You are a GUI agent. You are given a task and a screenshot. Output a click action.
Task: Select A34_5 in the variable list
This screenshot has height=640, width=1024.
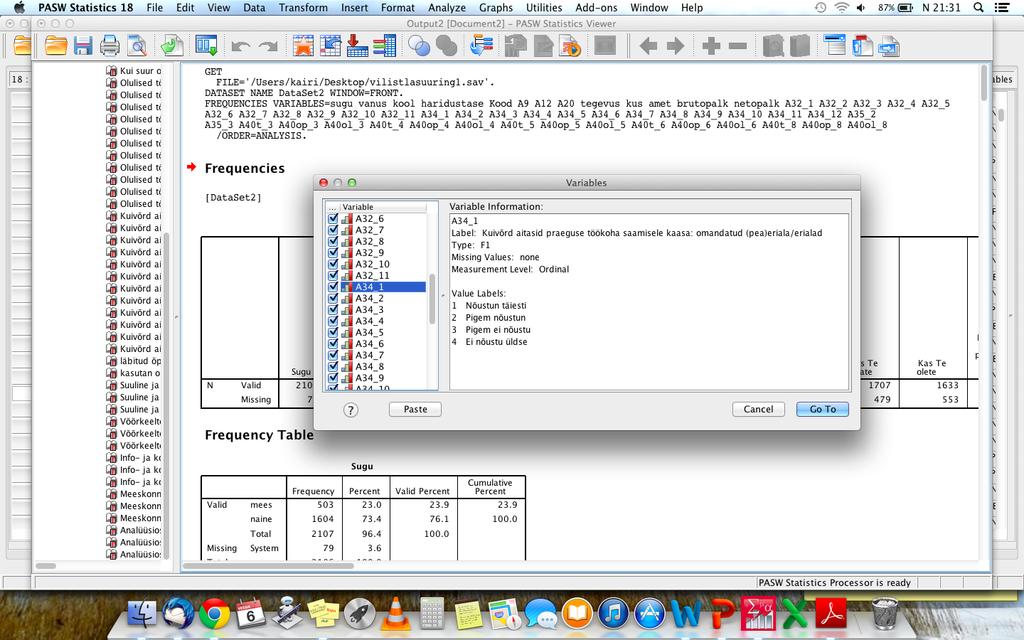[x=369, y=332]
